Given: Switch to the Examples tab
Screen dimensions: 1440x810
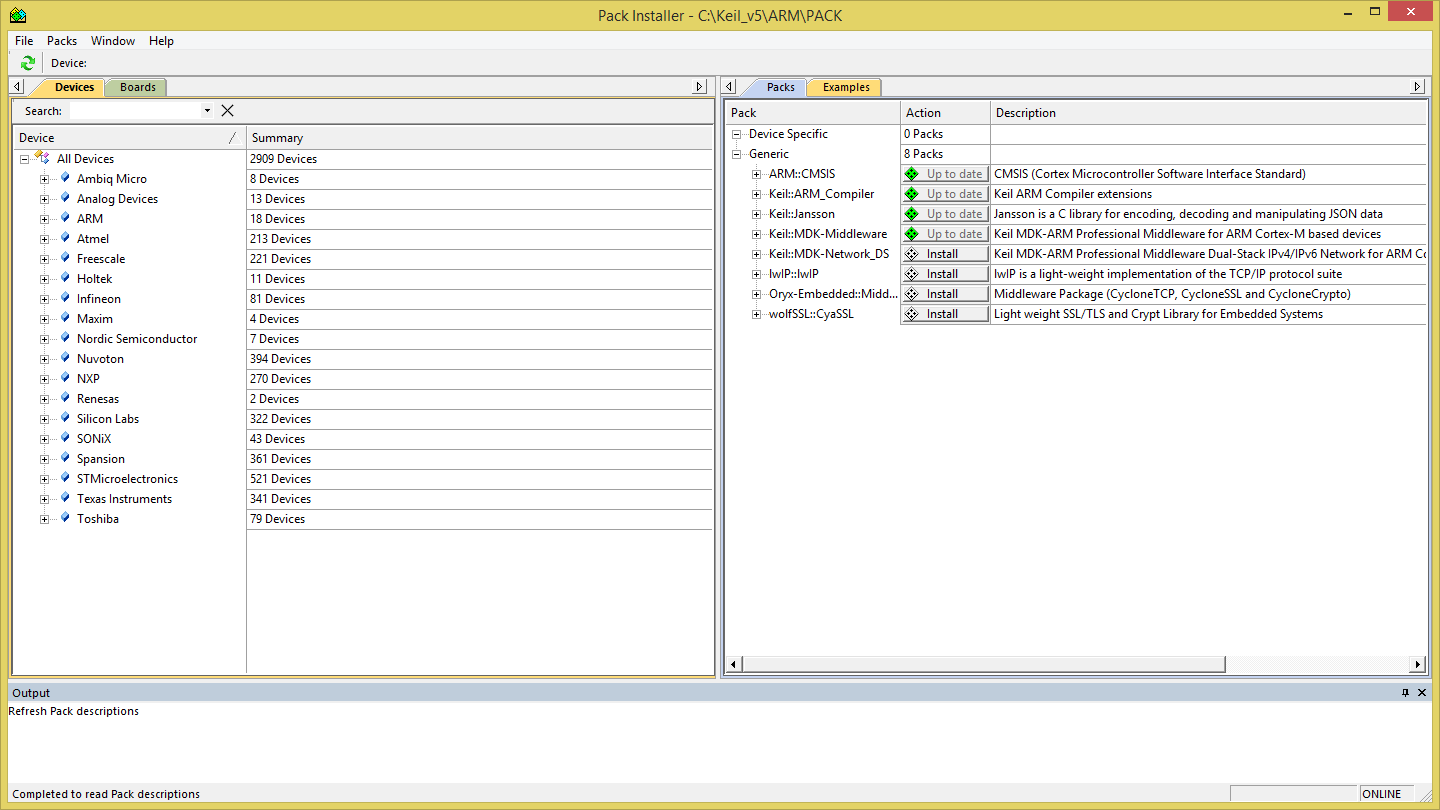Looking at the screenshot, I should click(x=846, y=87).
